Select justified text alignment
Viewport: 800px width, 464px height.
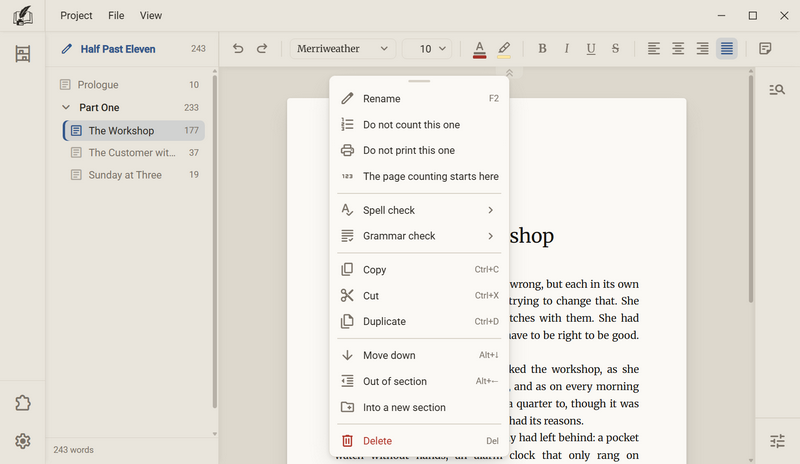coord(727,48)
